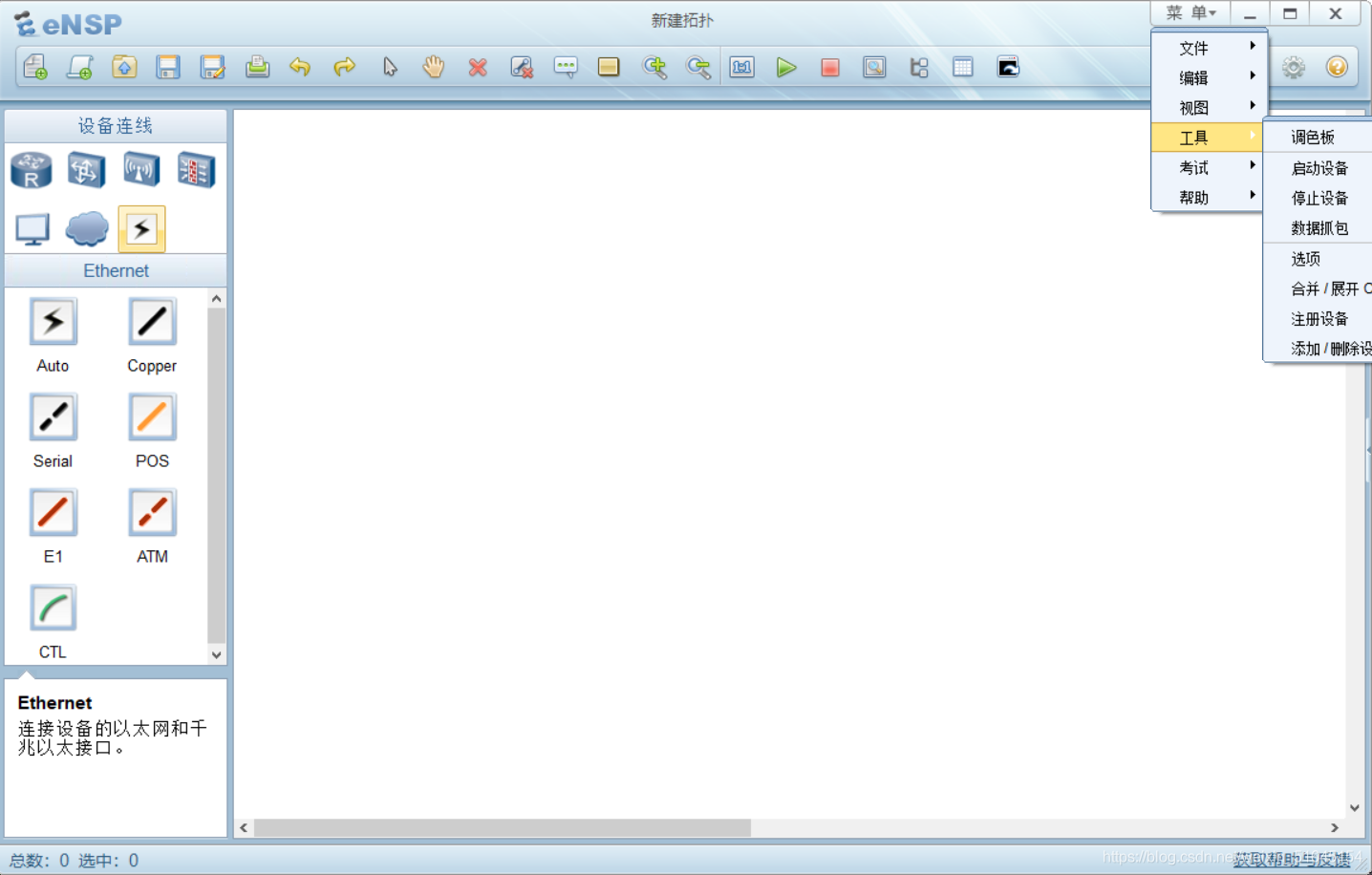Viewport: 1372px width, 875px height.
Task: Click the Print toolbar icon
Action: click(257, 67)
